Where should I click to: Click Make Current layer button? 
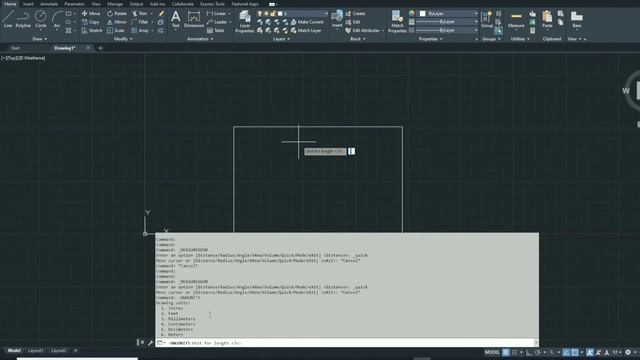307,22
